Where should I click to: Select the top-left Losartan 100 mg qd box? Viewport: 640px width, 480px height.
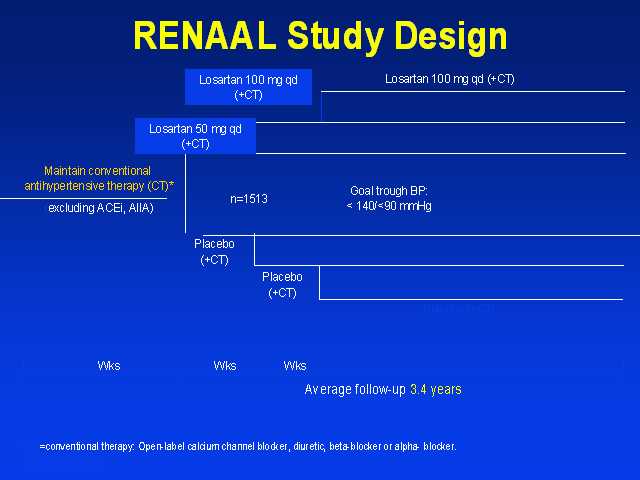[248, 87]
